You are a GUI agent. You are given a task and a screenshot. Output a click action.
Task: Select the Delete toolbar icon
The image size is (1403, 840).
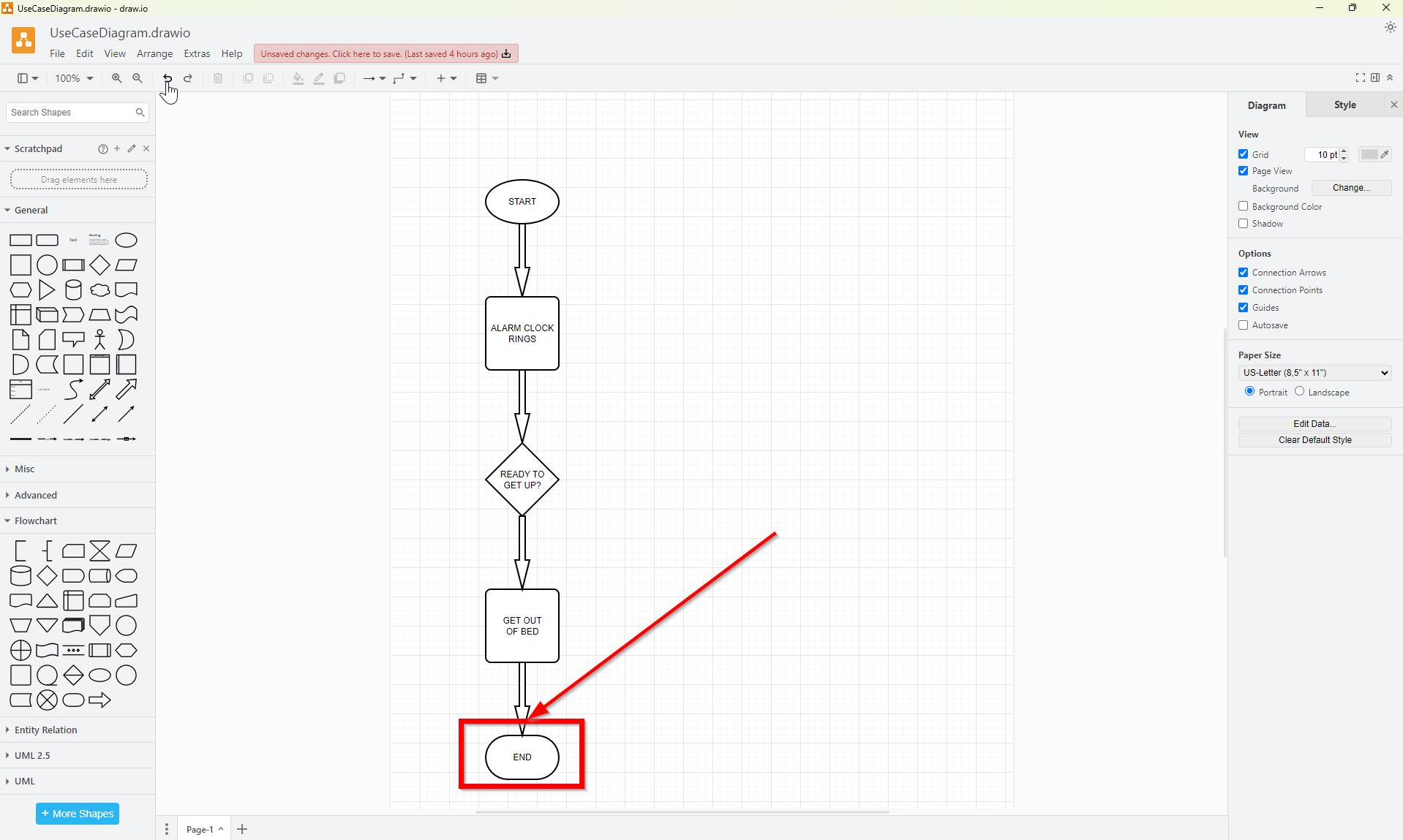[217, 78]
